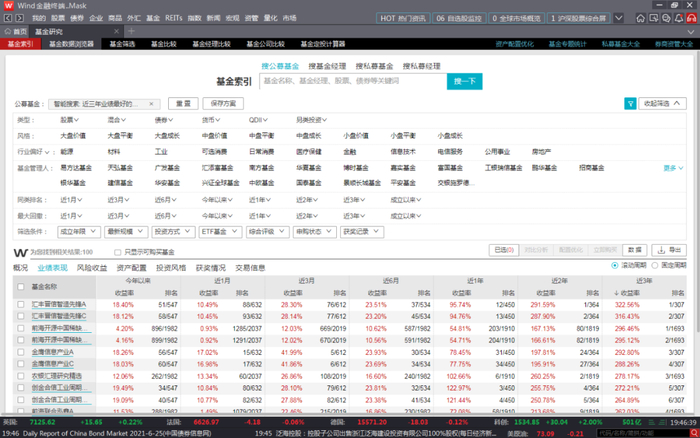Image resolution: width=700 pixels, height=438 pixels.
Task: Open 资产配置优化 link on black bar
Action: click(x=514, y=44)
